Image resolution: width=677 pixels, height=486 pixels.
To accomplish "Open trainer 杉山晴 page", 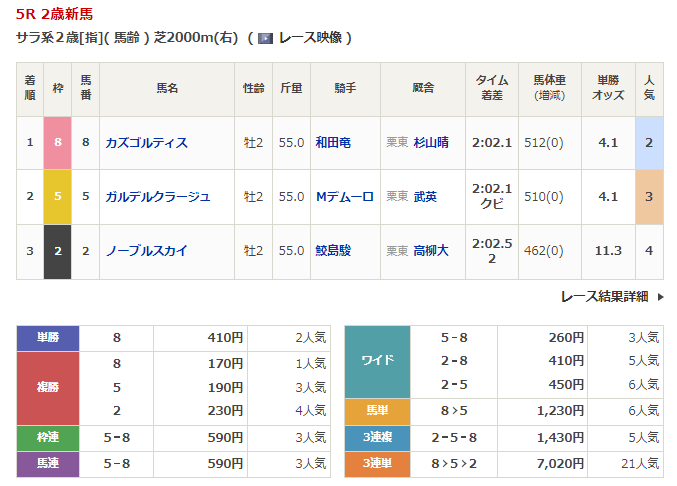I will click(x=431, y=143).
